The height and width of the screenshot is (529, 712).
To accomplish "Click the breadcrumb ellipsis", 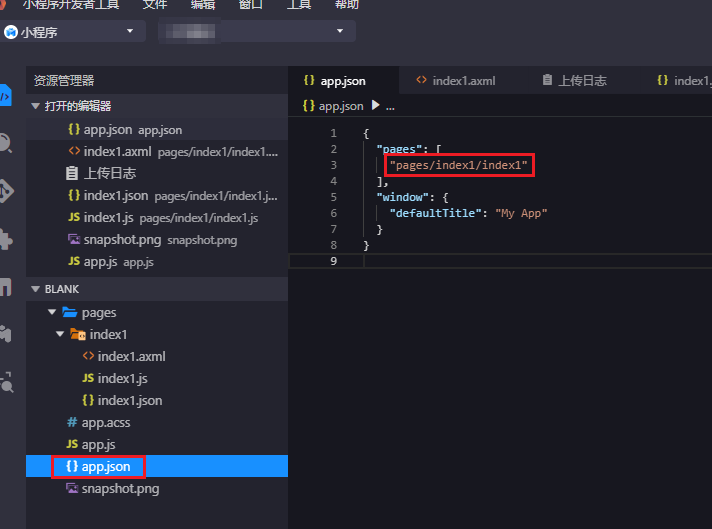I will pos(390,107).
